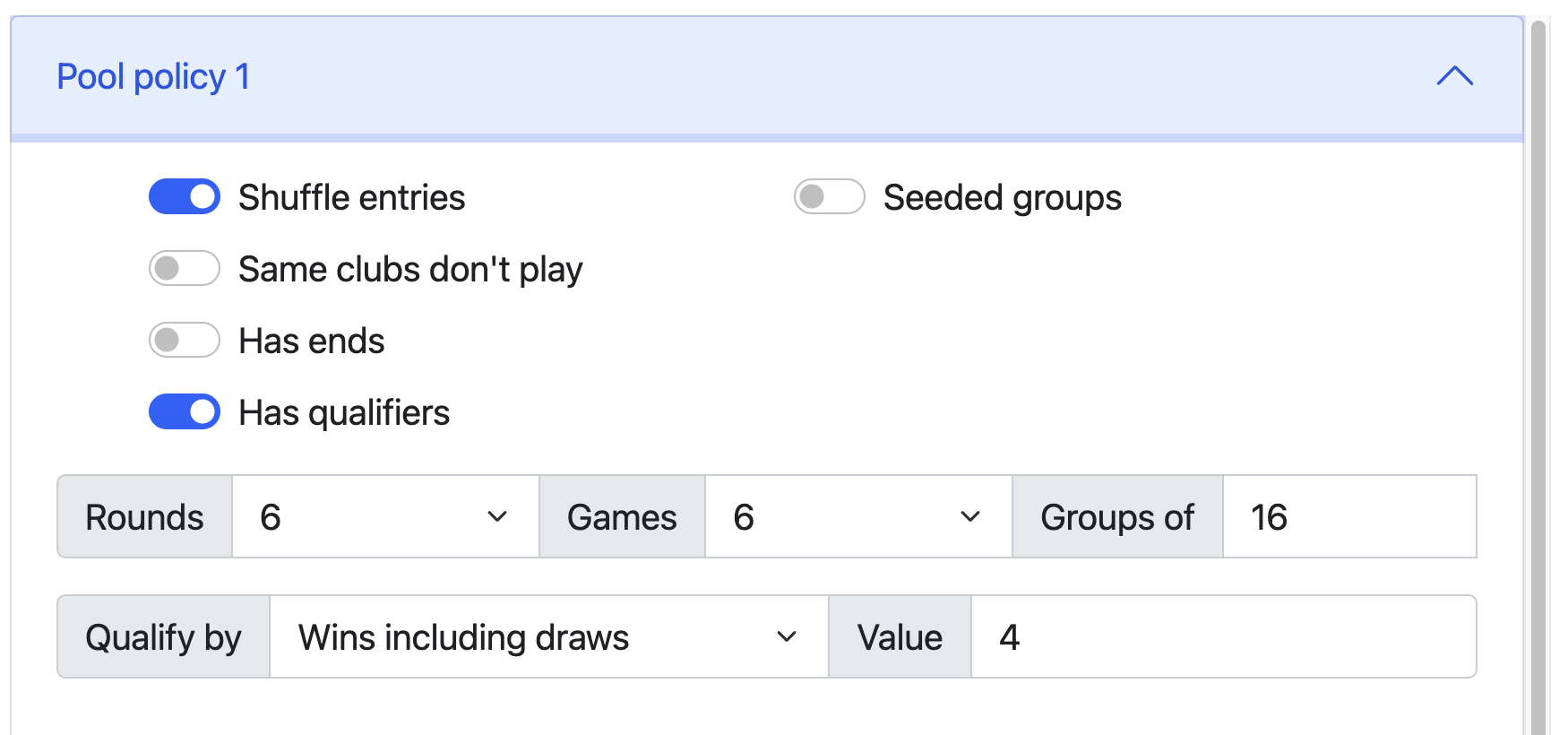1568x735 pixels.
Task: Click the Seeded groups label text
Action: 1002,198
